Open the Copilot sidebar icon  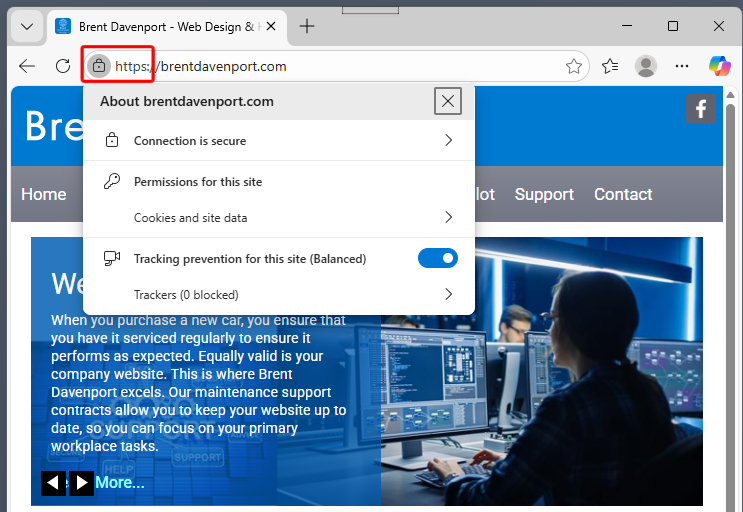[719, 66]
